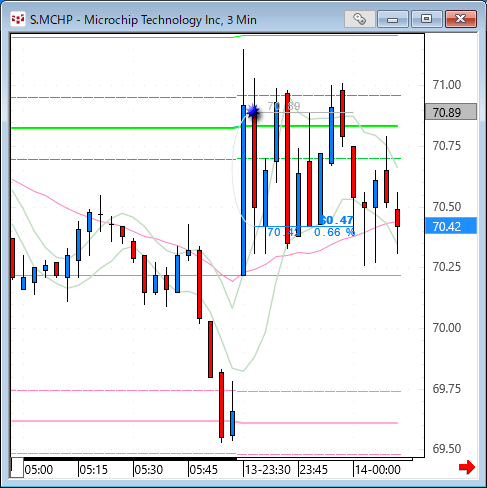Click the 23:45 time axis label

314,470
